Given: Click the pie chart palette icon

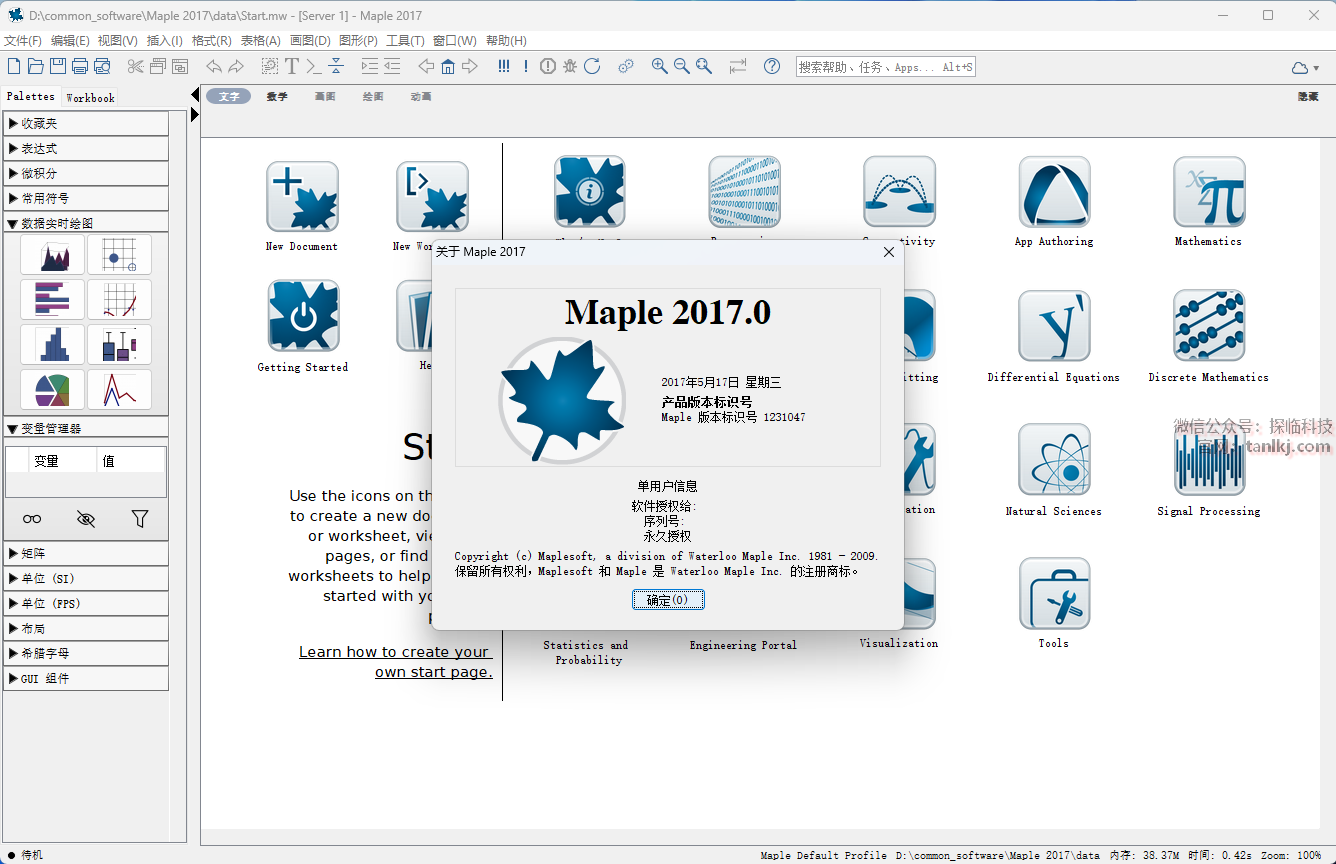Looking at the screenshot, I should [52, 389].
